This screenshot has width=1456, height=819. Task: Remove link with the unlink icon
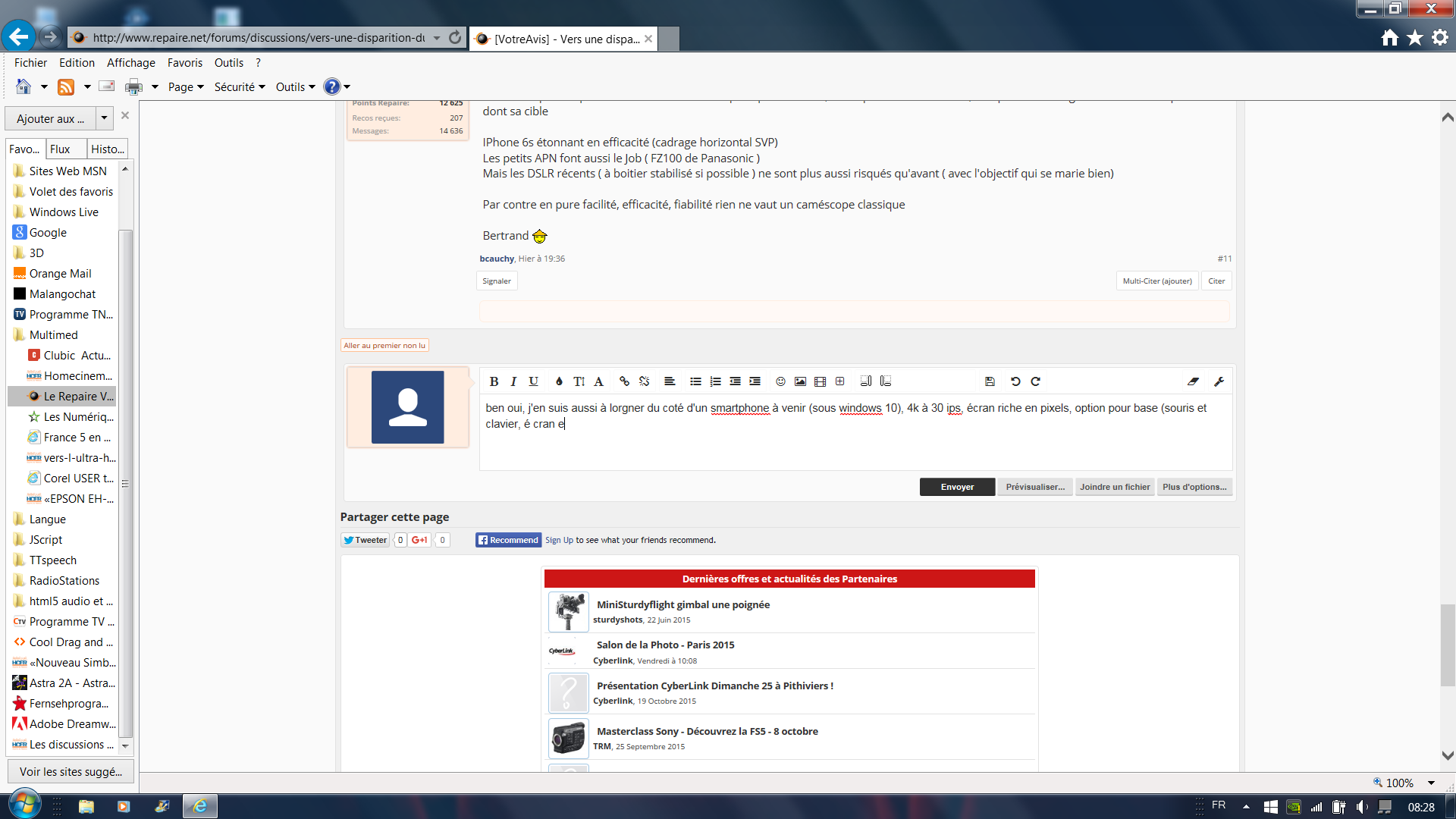pos(644,381)
